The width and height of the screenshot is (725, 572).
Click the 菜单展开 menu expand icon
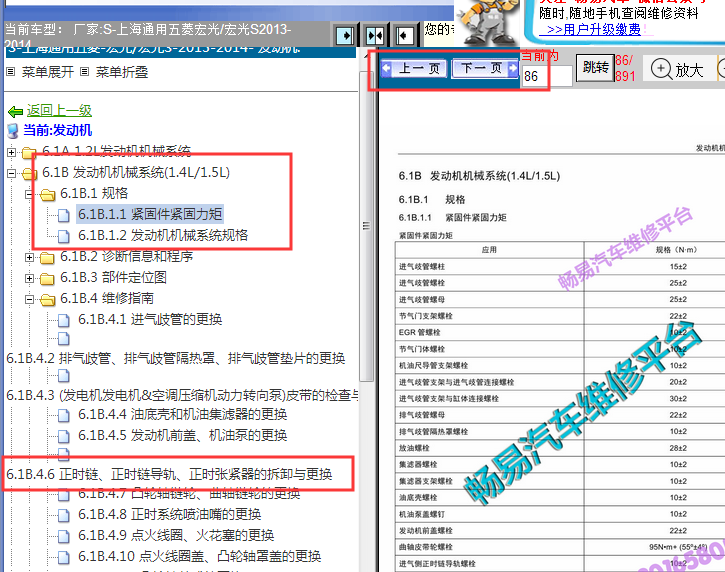(11, 72)
